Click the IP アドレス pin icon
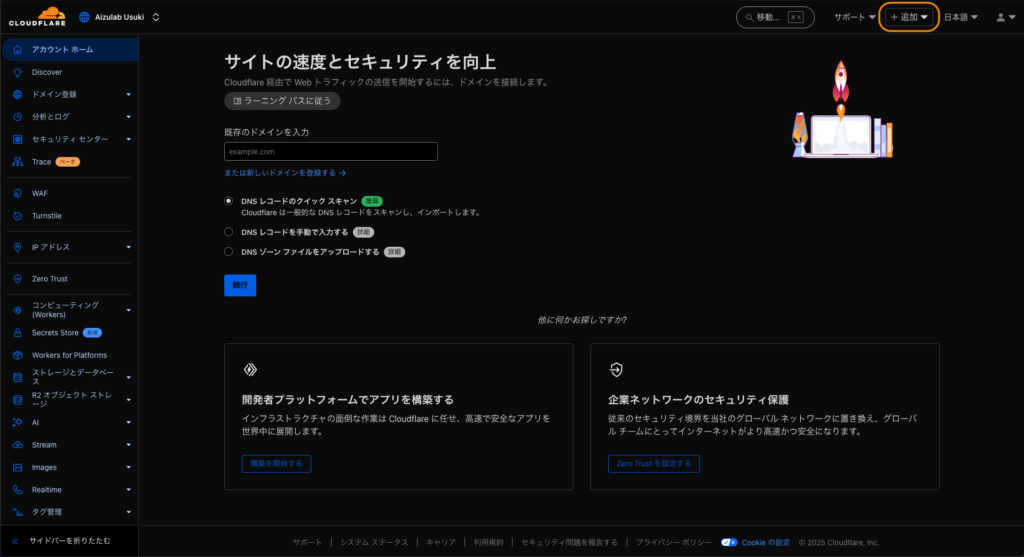1024x557 pixels. [x=18, y=247]
